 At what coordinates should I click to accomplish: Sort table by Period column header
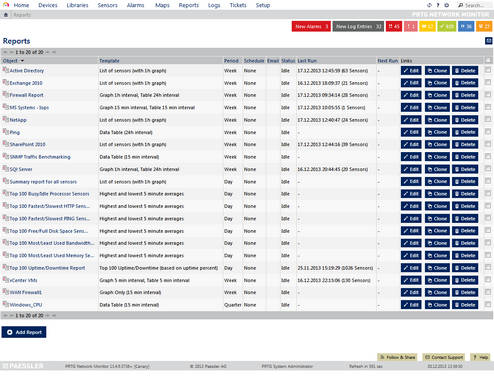[x=231, y=61]
